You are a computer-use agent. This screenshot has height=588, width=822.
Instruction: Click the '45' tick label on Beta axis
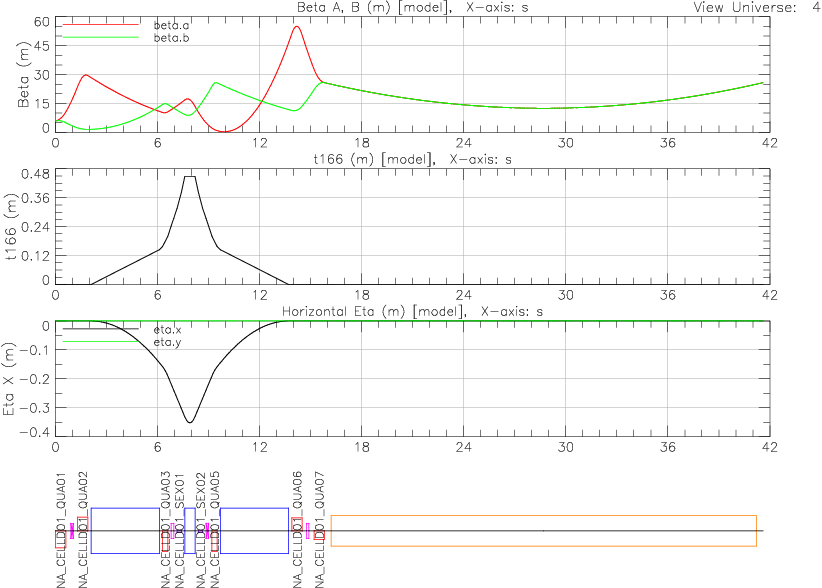pyautogui.click(x=41, y=46)
